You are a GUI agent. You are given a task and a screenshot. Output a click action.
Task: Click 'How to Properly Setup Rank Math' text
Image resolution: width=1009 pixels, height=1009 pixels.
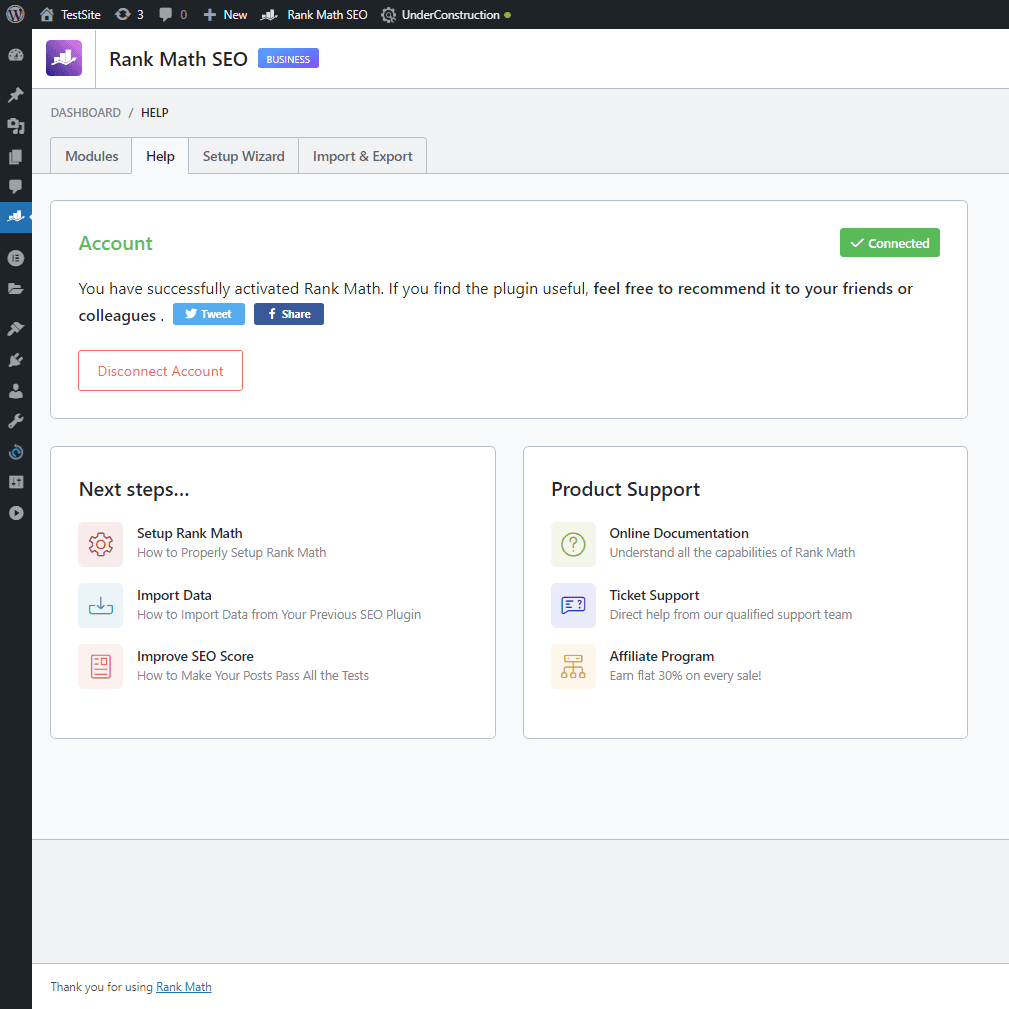232,553
